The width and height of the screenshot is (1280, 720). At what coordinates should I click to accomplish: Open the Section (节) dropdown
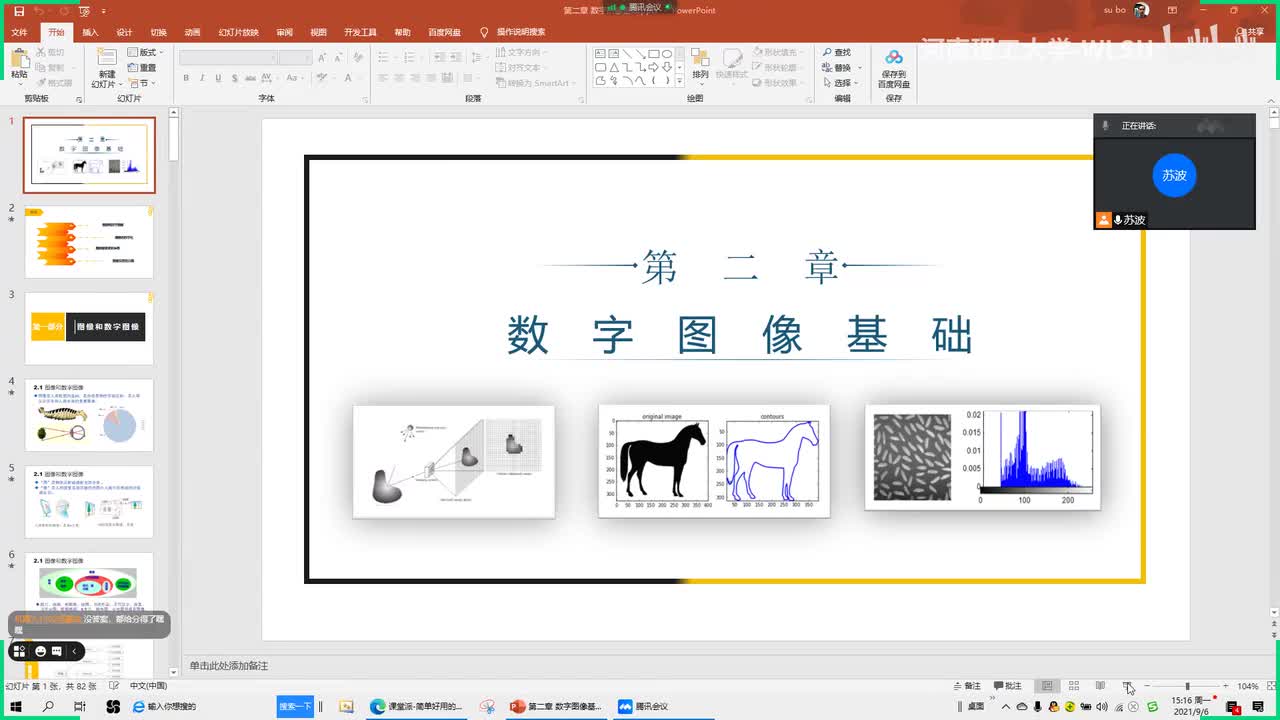141,83
